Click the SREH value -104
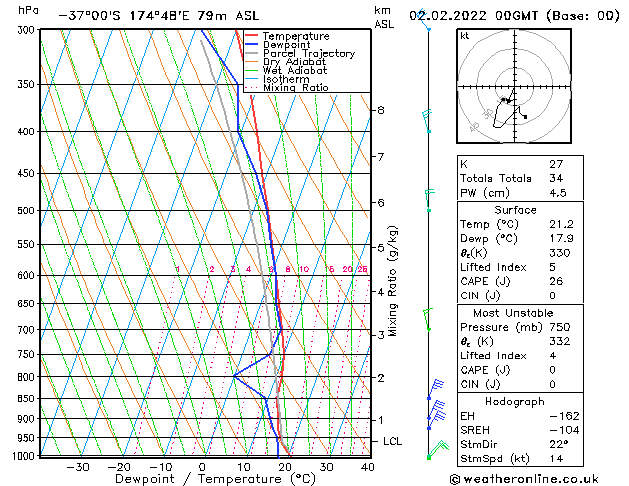The width and height of the screenshot is (629, 486). coord(565,430)
